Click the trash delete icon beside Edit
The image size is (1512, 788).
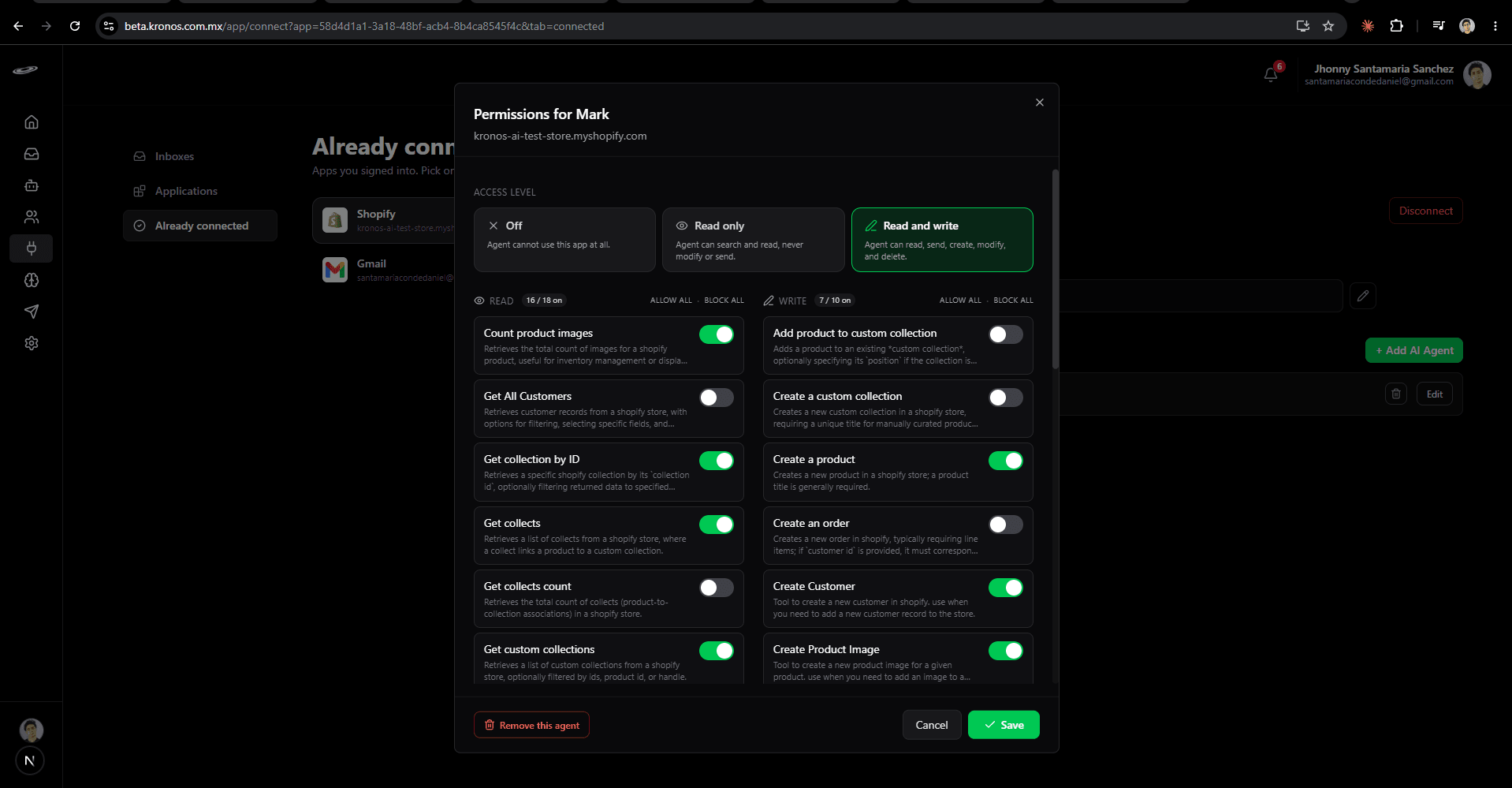(x=1396, y=394)
